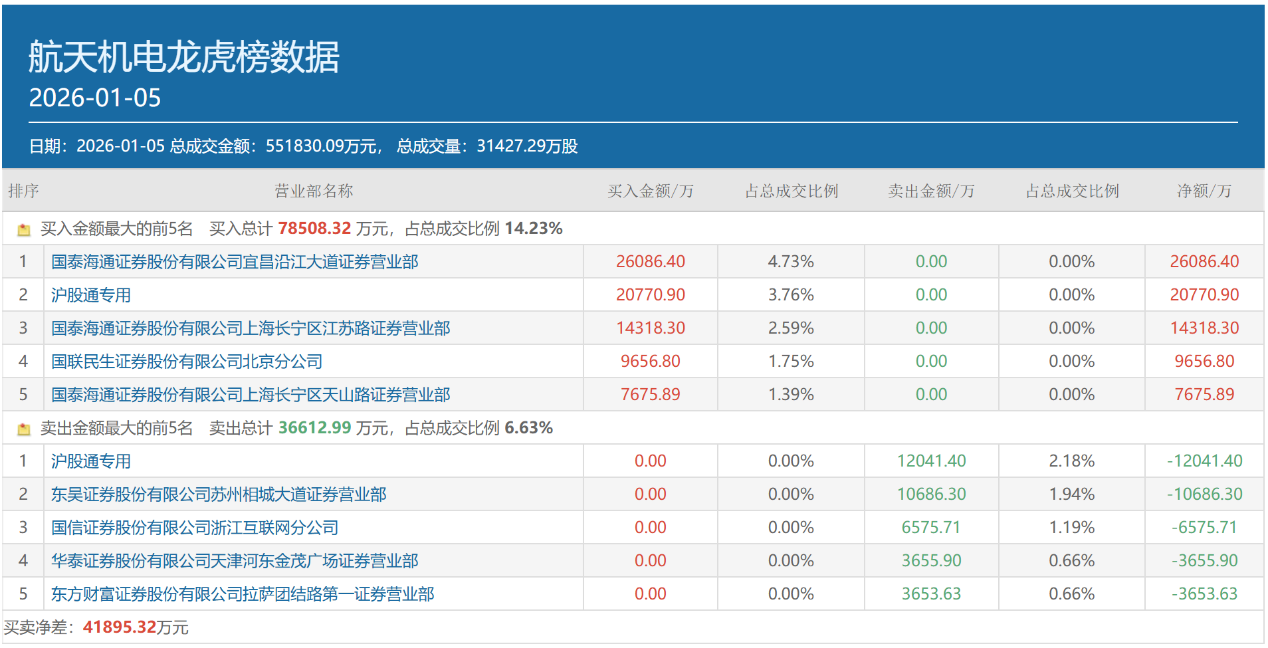1268x648 pixels.
Task: Sort by the 买入金额/万 column header
Action: tap(649, 191)
